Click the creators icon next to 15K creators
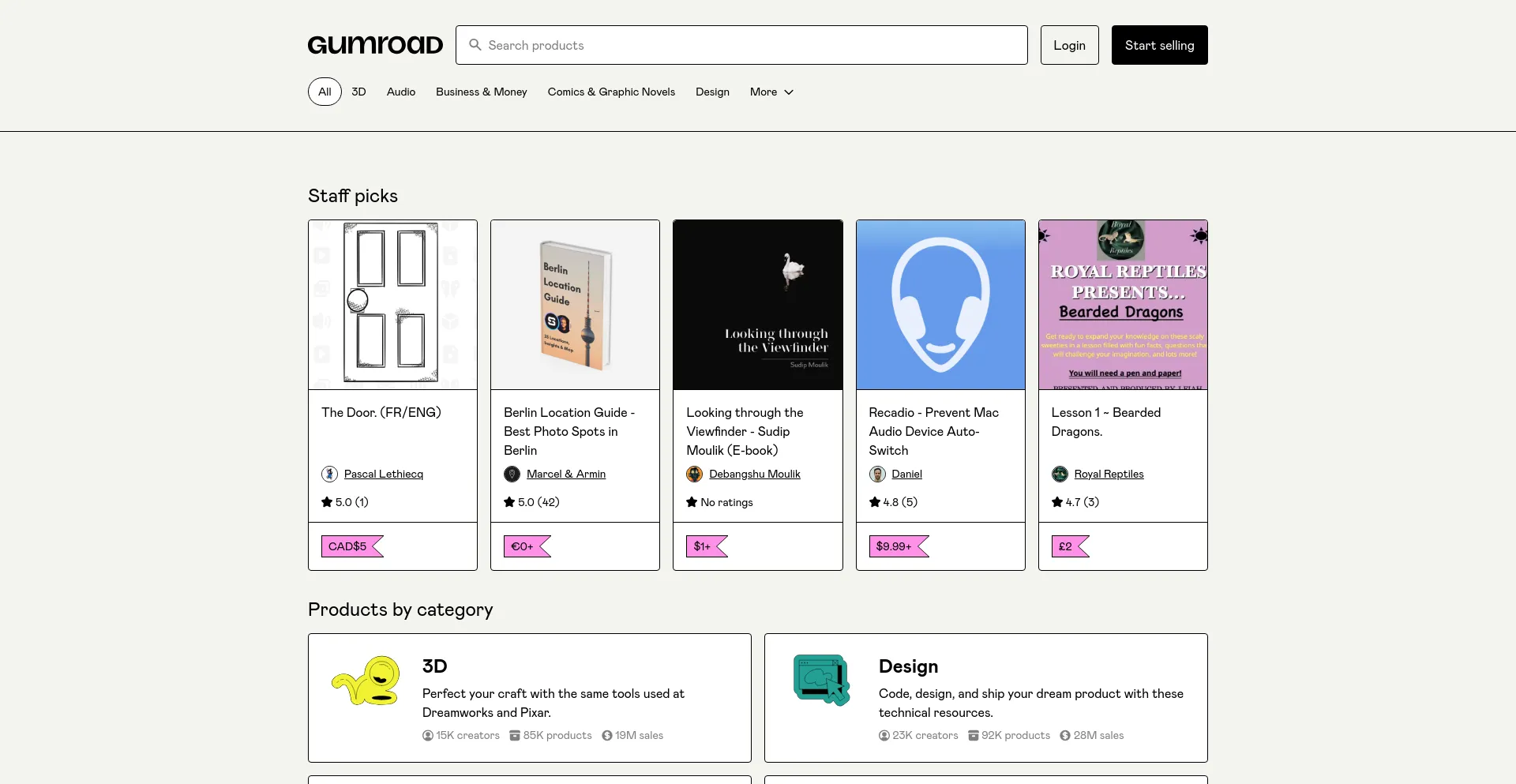Image resolution: width=1516 pixels, height=784 pixels. (x=428, y=735)
